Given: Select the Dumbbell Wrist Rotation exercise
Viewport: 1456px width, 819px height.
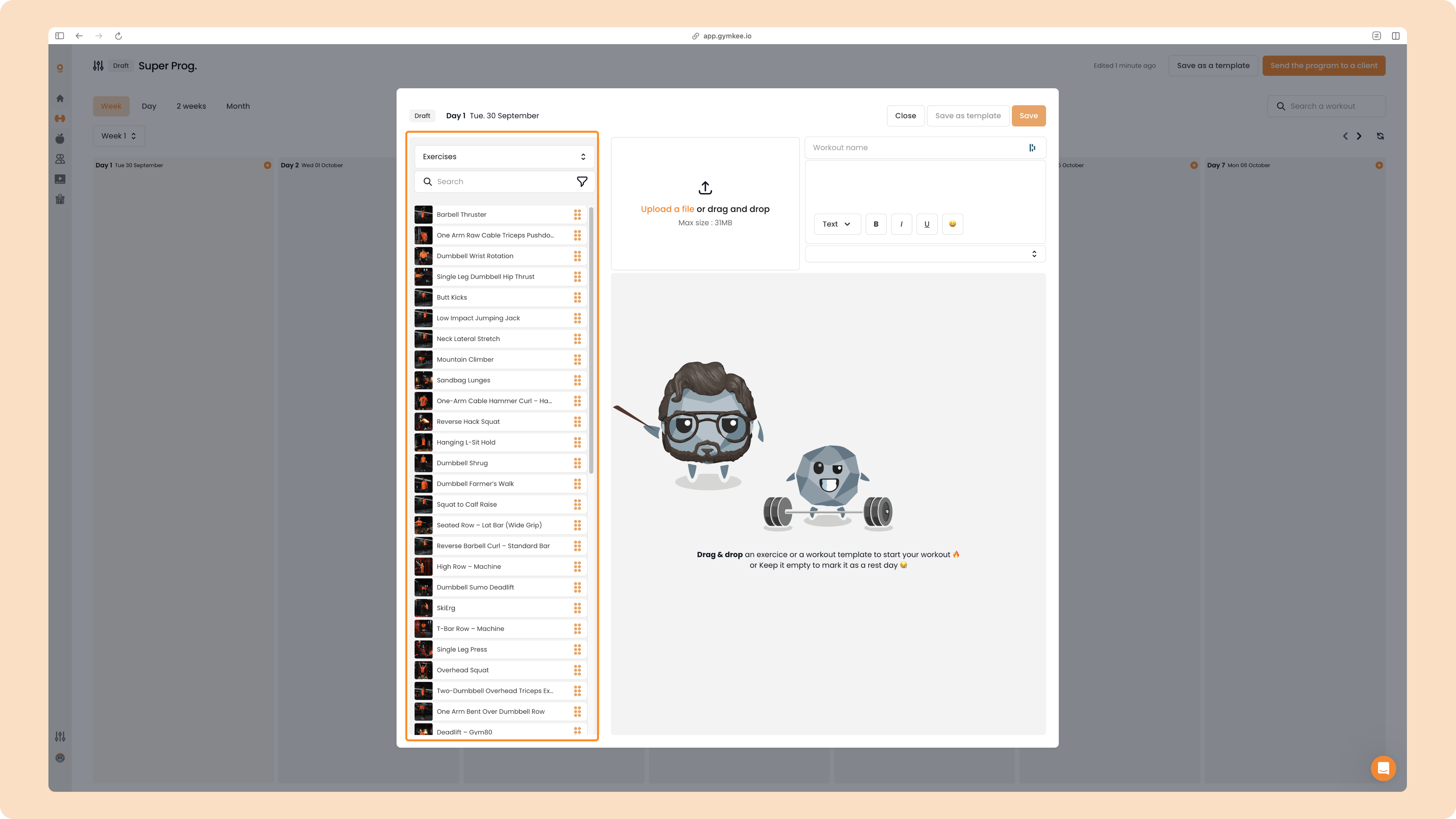Looking at the screenshot, I should (500, 256).
